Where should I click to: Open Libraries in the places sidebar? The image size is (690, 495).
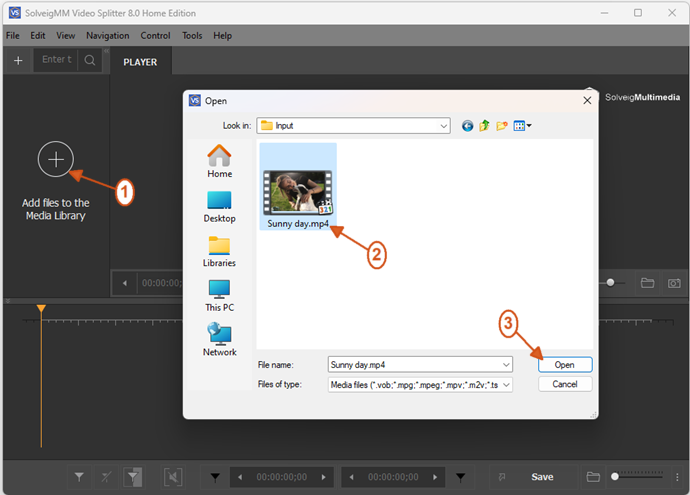220,252
